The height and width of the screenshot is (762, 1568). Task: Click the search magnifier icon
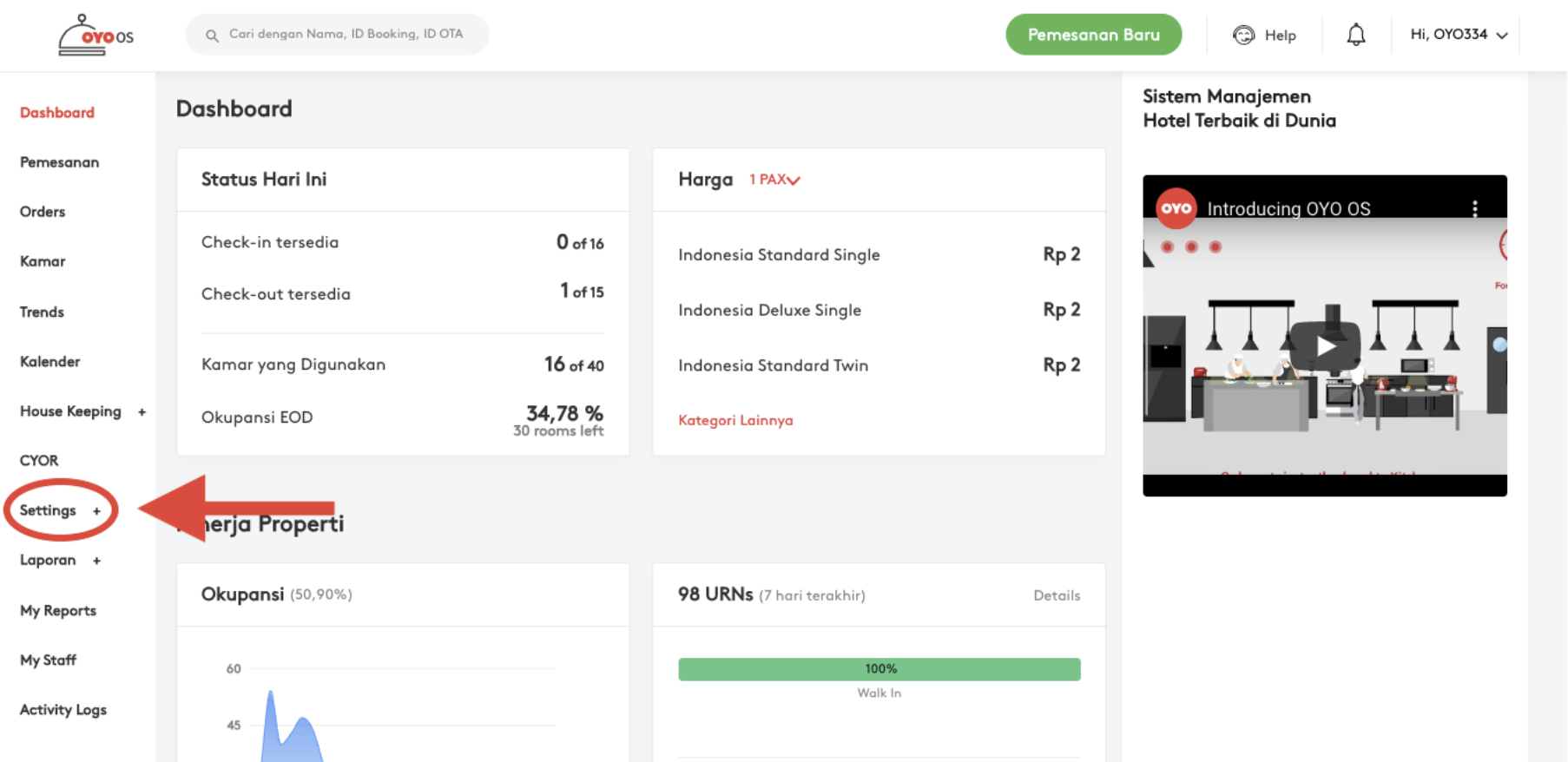click(x=212, y=36)
